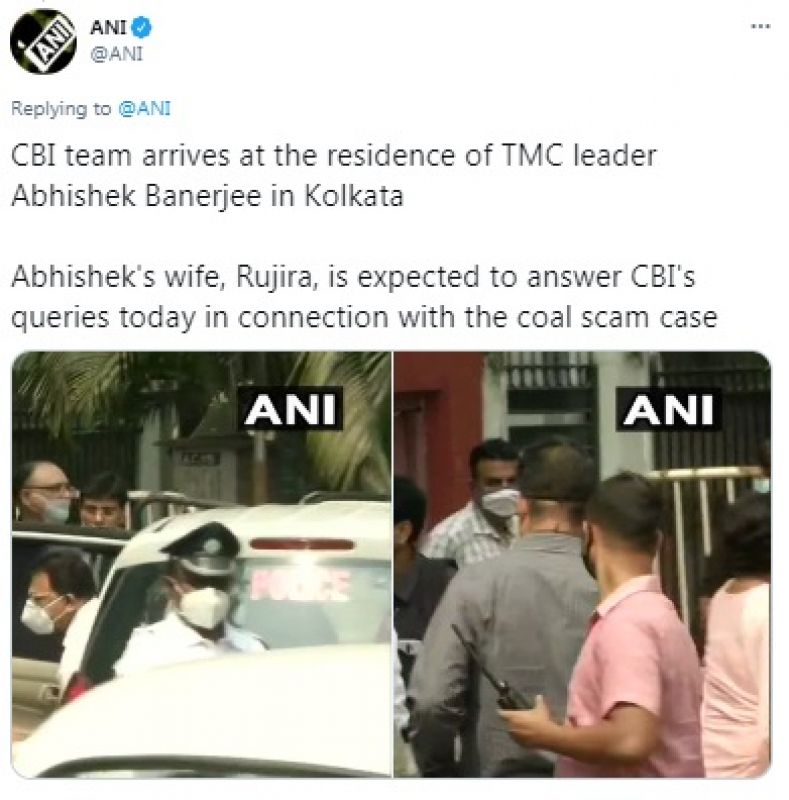Click the POLICE lettering on the car windshield
The image size is (789, 800).
(300, 585)
